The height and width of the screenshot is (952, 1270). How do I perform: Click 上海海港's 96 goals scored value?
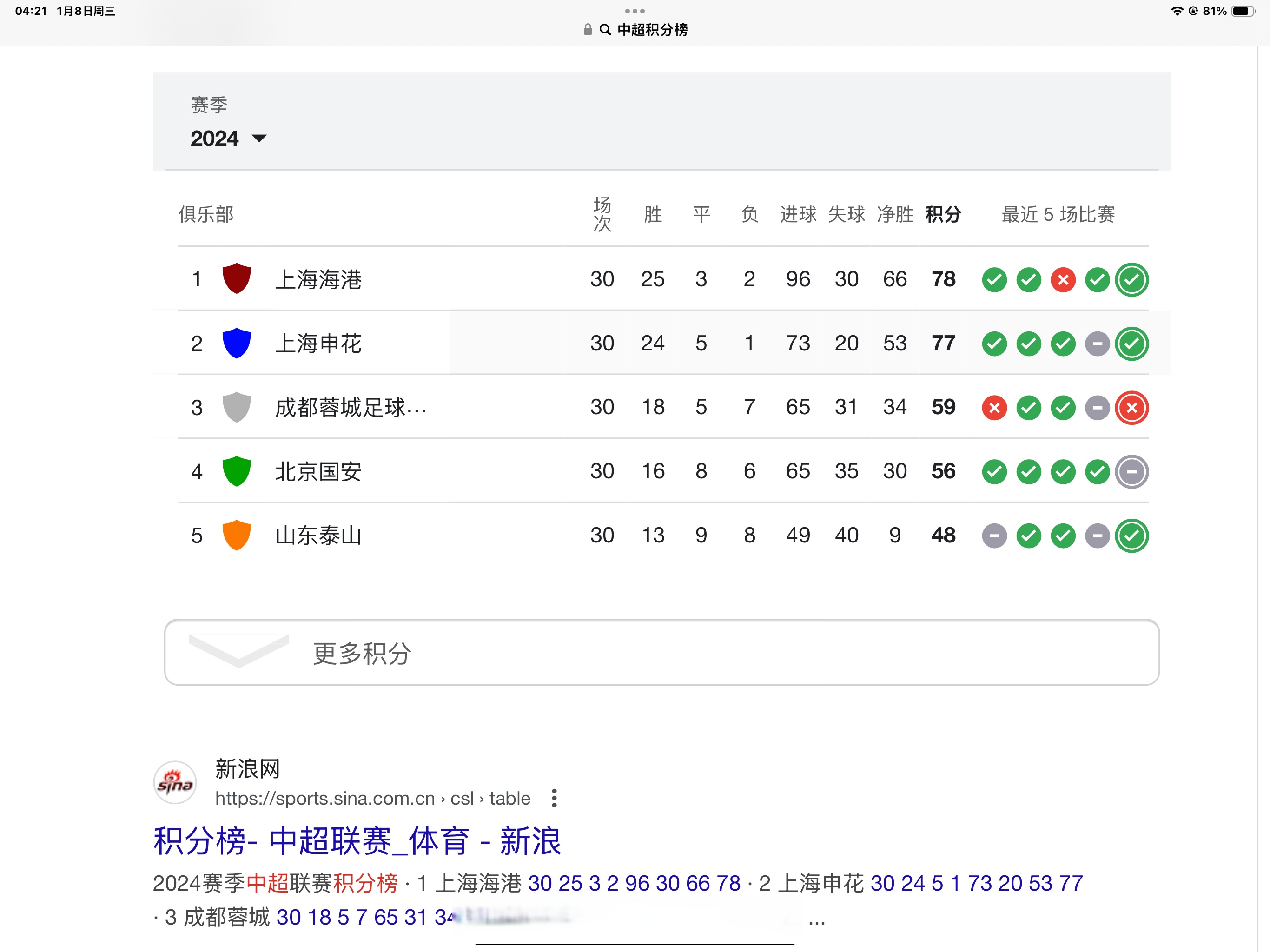(x=798, y=279)
